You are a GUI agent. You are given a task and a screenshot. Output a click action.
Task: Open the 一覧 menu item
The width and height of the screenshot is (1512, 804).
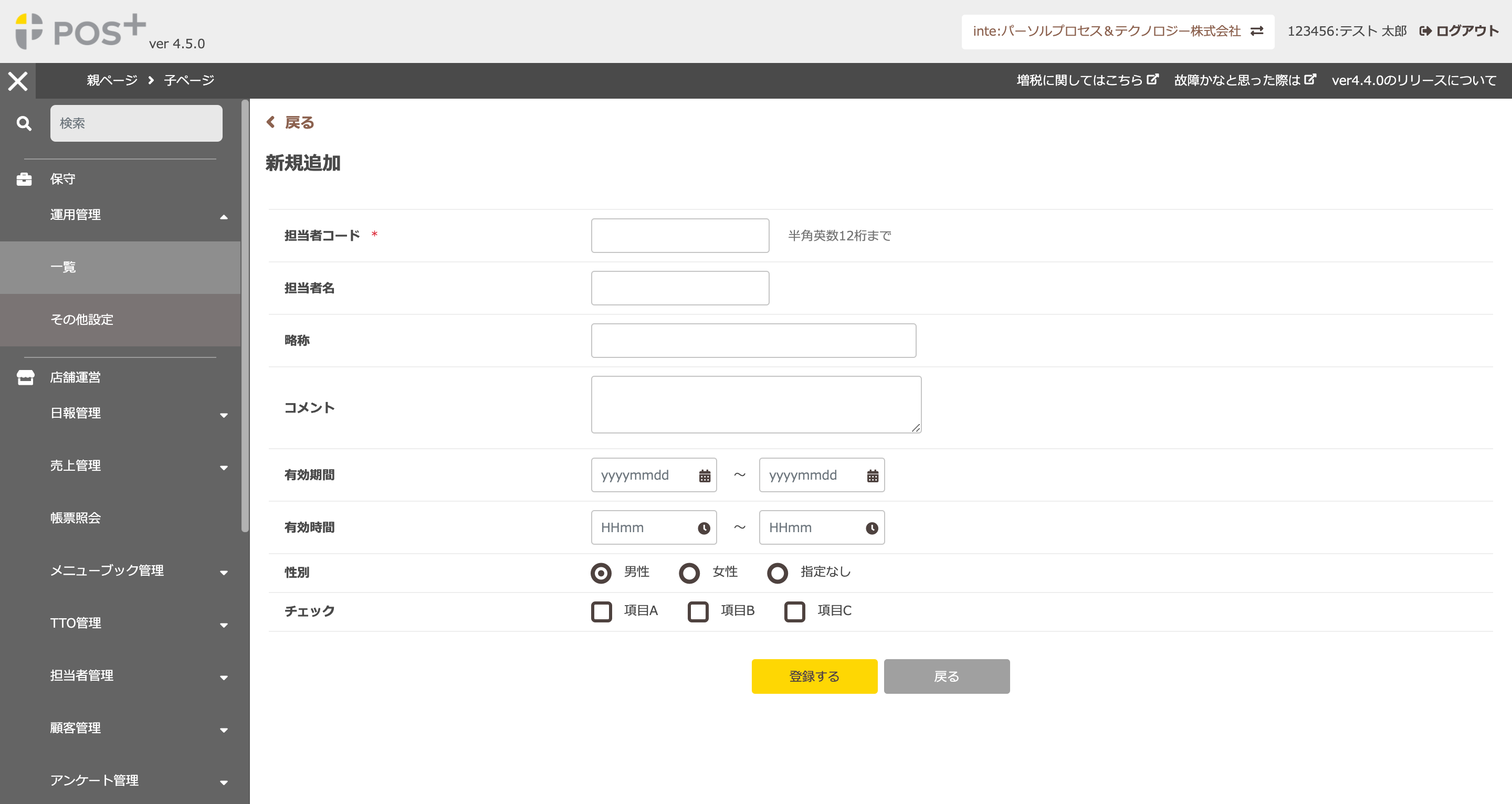point(120,268)
